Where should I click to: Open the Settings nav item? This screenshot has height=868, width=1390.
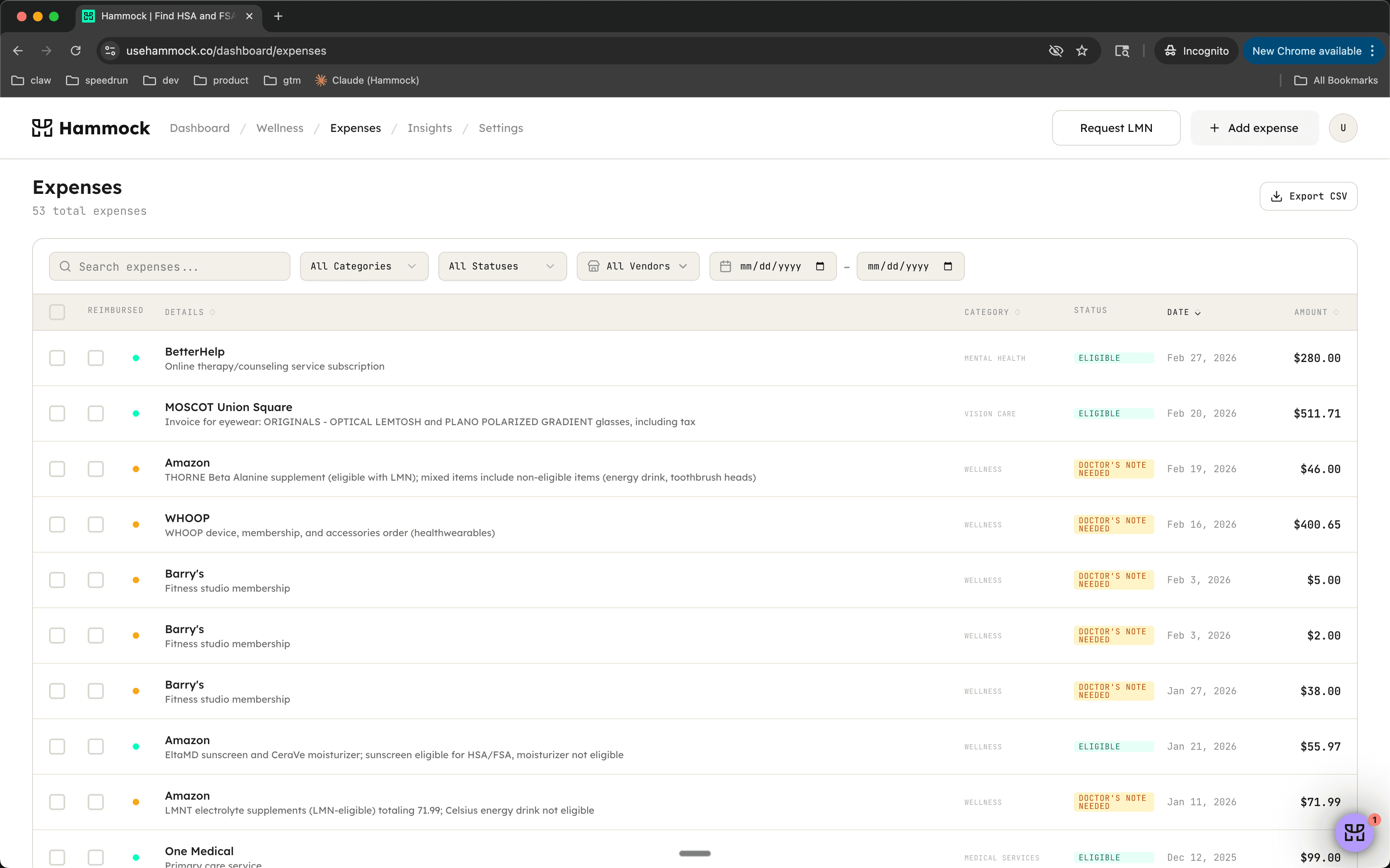[x=501, y=128]
